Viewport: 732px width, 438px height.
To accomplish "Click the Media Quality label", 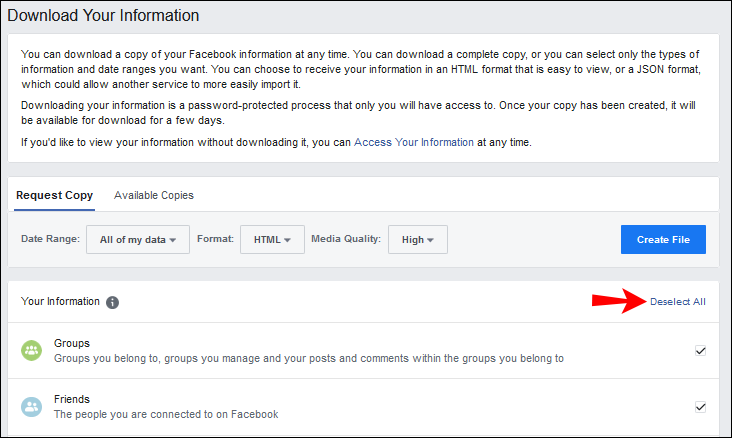I will (x=346, y=240).
